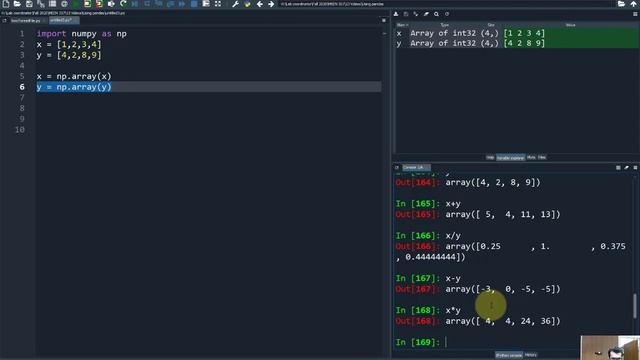Switch to the Help pane tab
Image resolution: width=640 pixels, height=360 pixels.
pos(490,158)
